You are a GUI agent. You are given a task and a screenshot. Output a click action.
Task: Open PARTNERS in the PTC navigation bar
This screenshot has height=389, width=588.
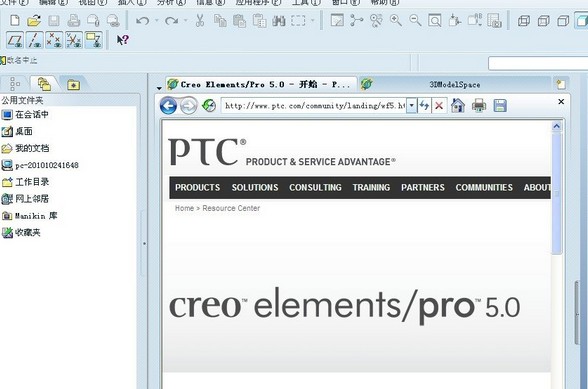pos(423,187)
